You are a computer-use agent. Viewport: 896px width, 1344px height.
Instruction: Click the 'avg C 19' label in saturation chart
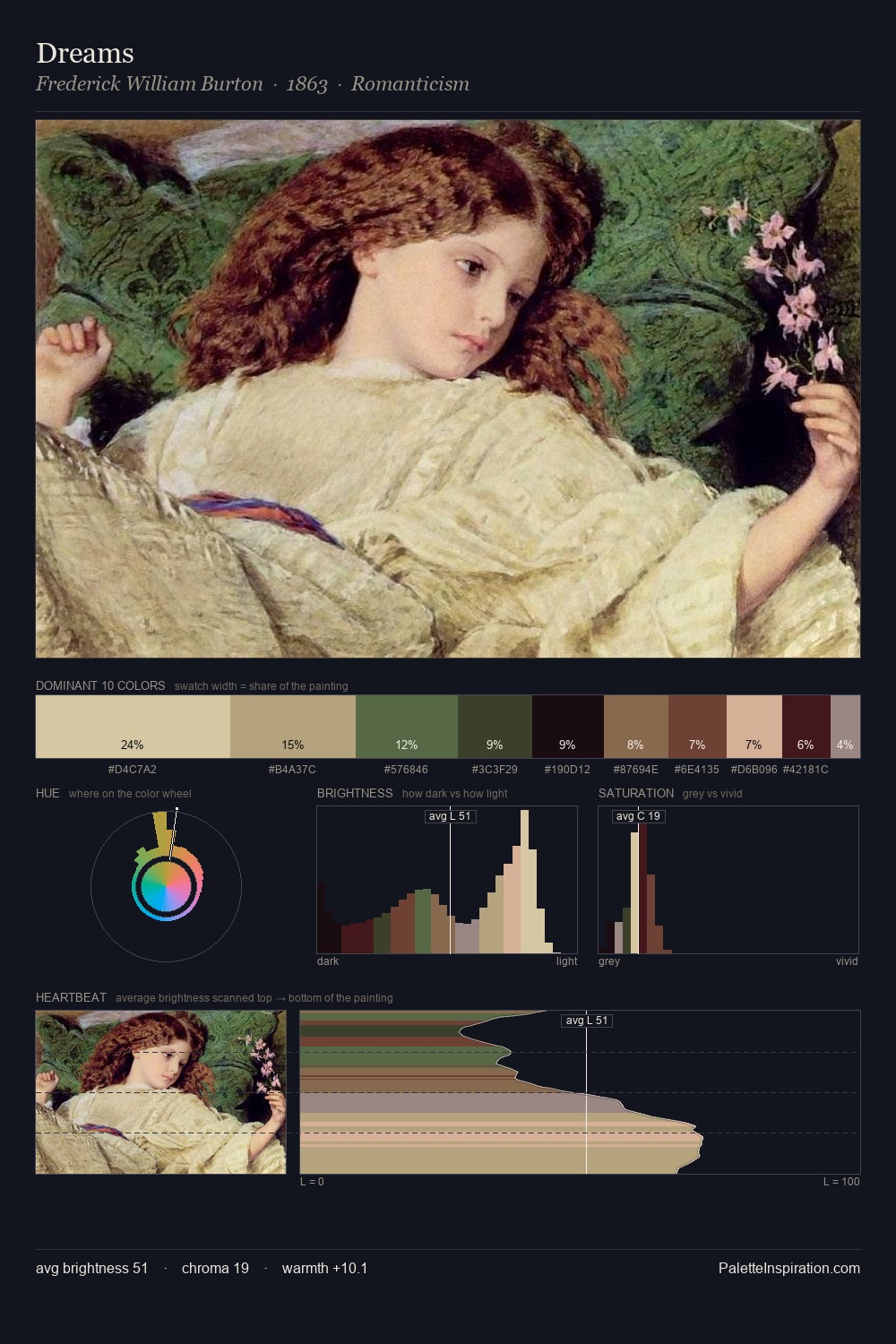[638, 816]
